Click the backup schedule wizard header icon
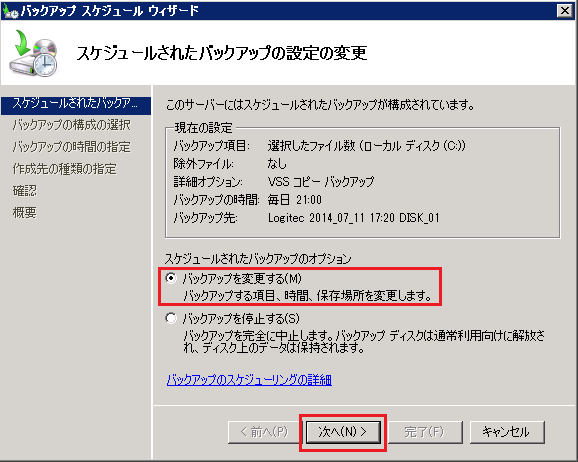 34,53
